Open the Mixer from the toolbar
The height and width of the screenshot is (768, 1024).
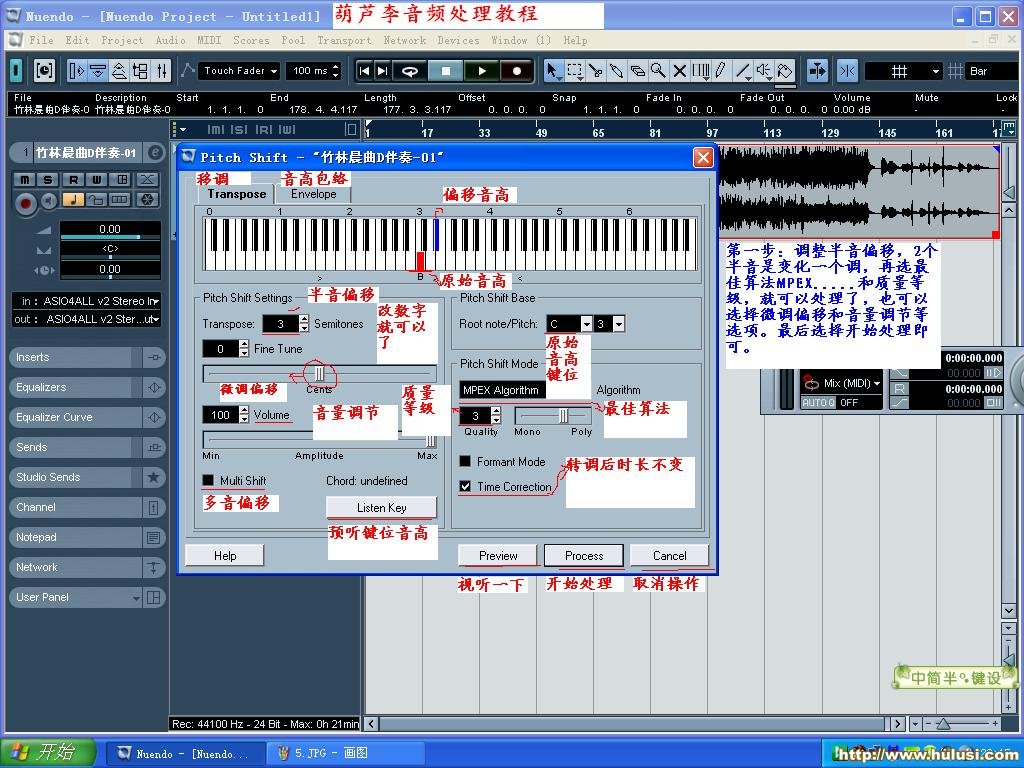[161, 71]
